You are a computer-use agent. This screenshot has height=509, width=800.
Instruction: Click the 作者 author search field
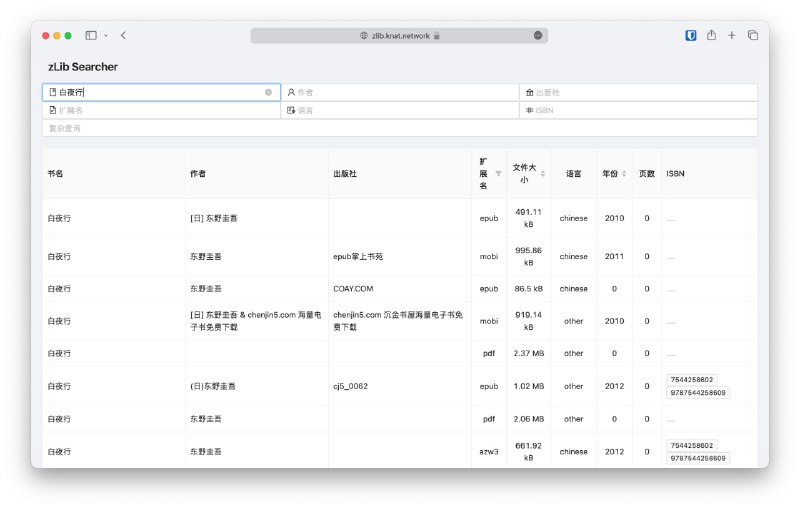pyautogui.click(x=400, y=92)
